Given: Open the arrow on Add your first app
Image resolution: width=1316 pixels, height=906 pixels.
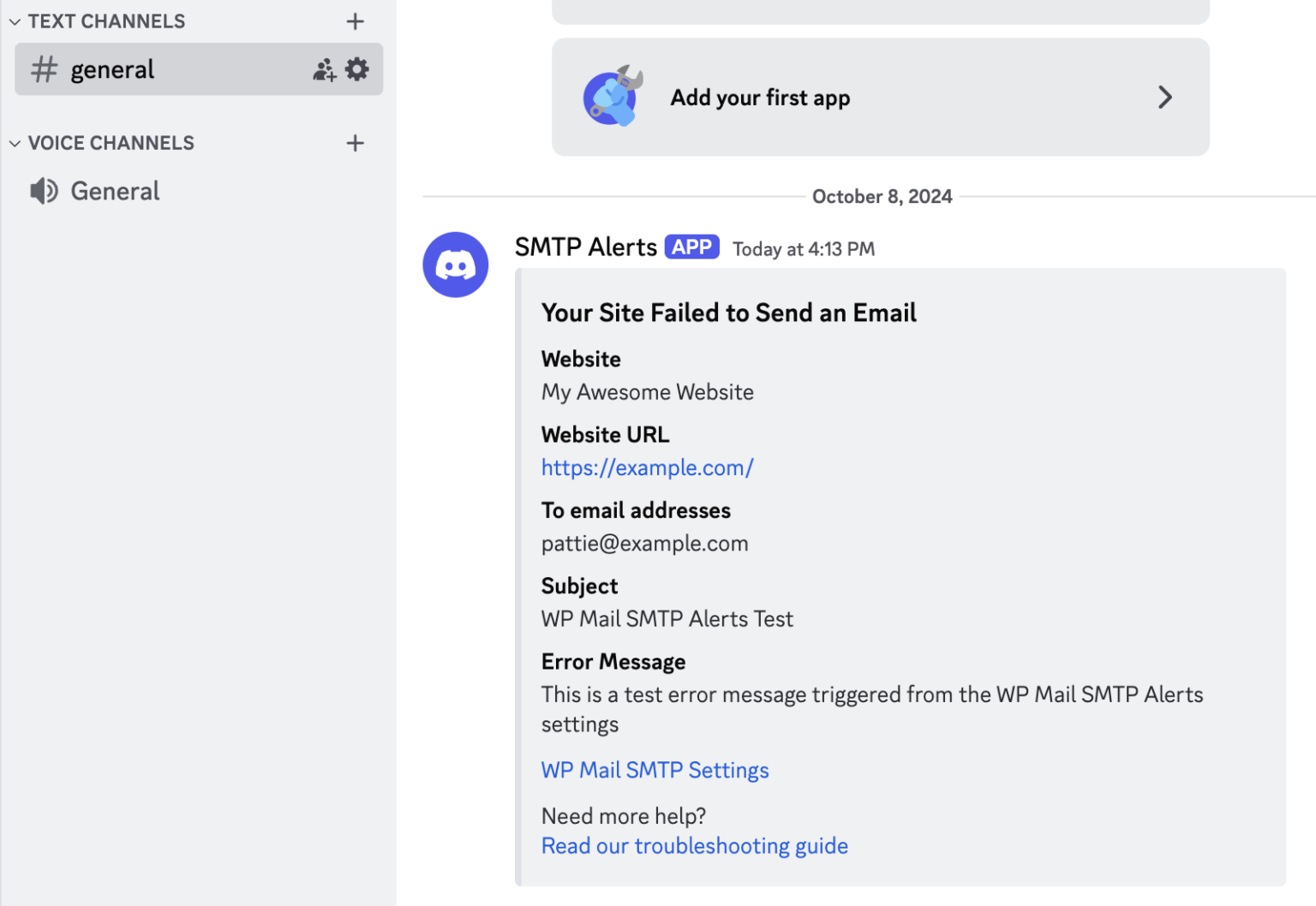Looking at the screenshot, I should pos(1164,97).
